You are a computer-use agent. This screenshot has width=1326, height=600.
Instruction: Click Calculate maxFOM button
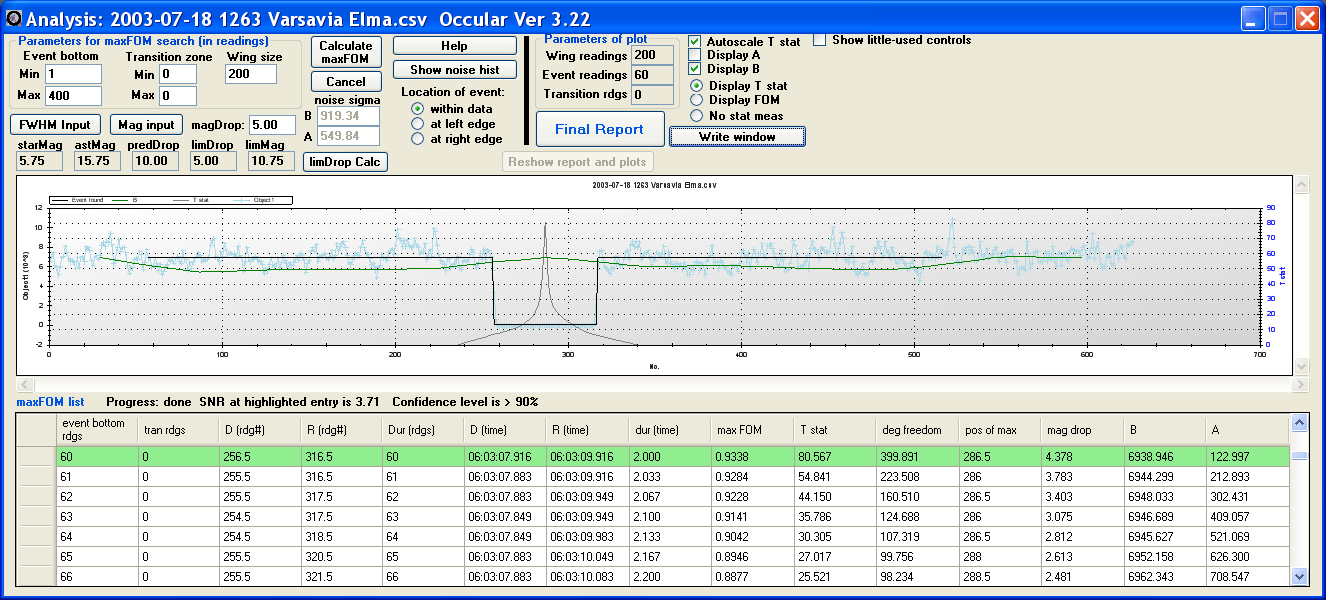pyautogui.click(x=346, y=53)
